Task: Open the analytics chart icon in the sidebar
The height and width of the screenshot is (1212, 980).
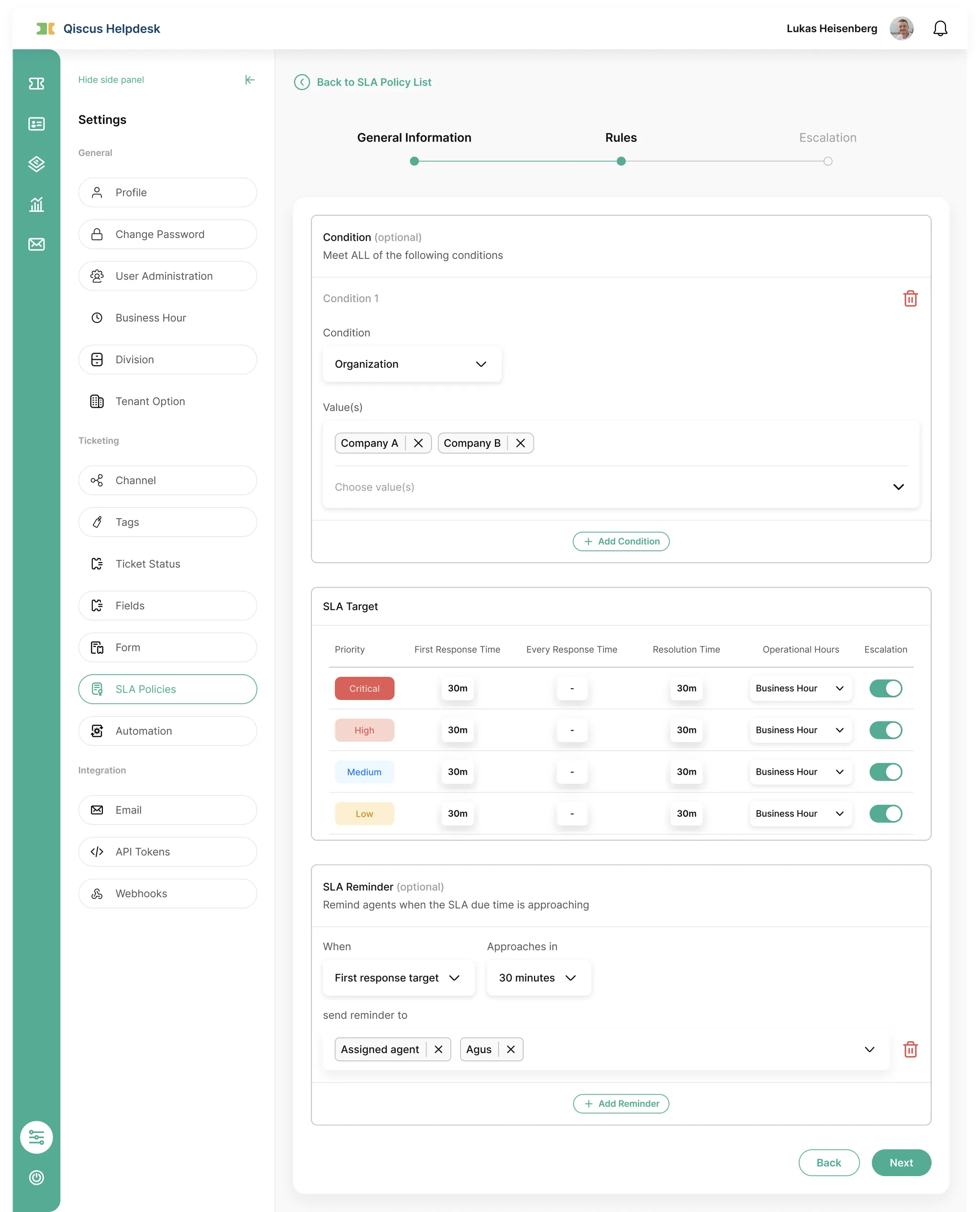Action: pos(36,204)
